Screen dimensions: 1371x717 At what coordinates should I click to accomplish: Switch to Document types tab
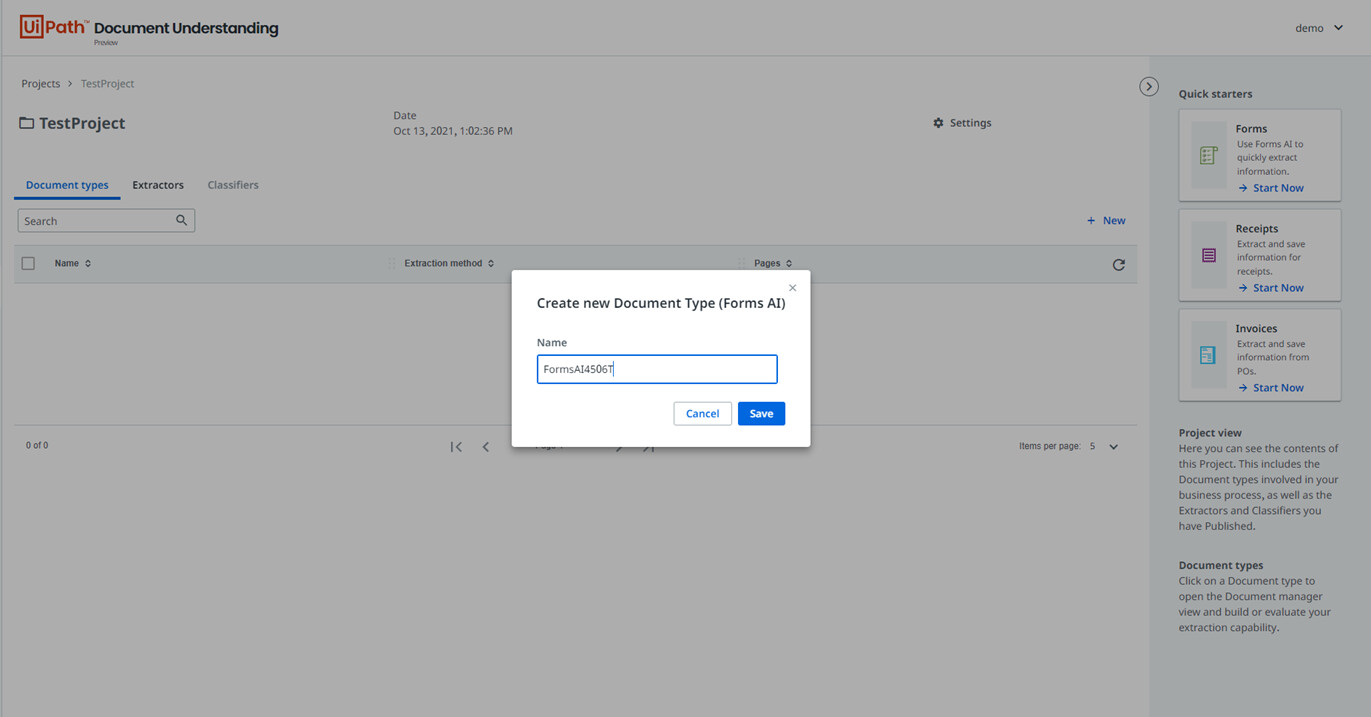[67, 185]
